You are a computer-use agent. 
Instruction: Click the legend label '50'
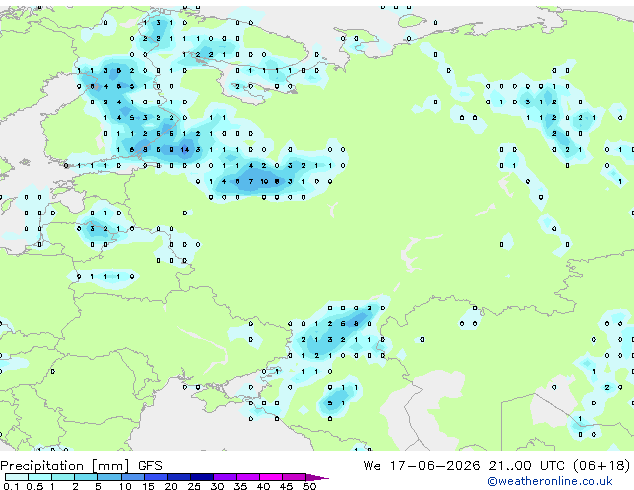pyautogui.click(x=309, y=486)
